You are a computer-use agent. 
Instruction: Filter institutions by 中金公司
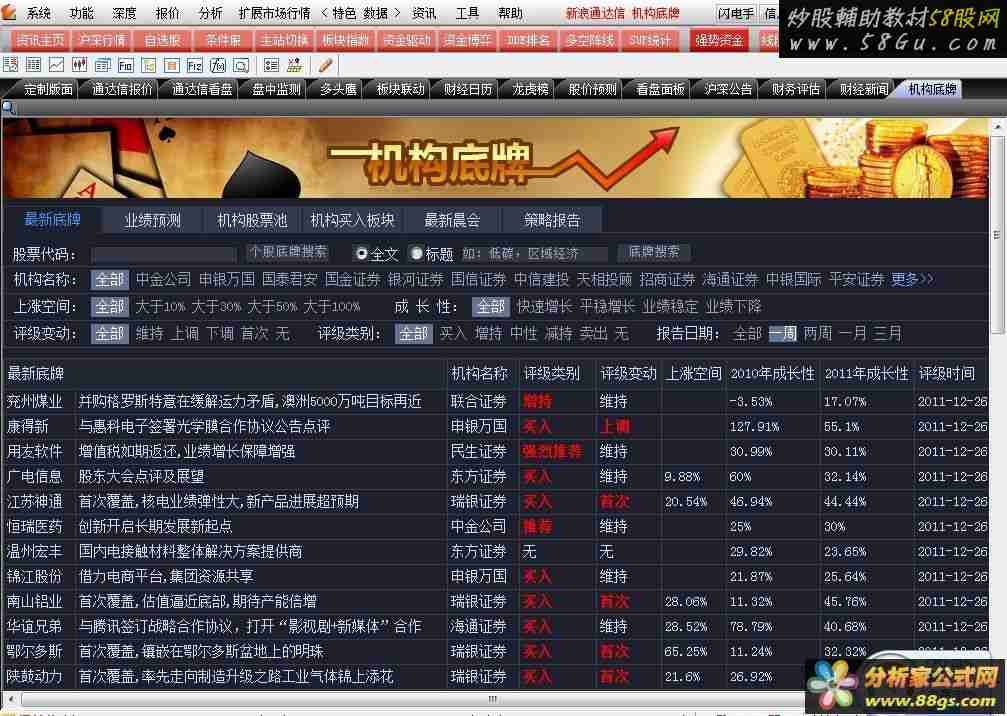163,280
